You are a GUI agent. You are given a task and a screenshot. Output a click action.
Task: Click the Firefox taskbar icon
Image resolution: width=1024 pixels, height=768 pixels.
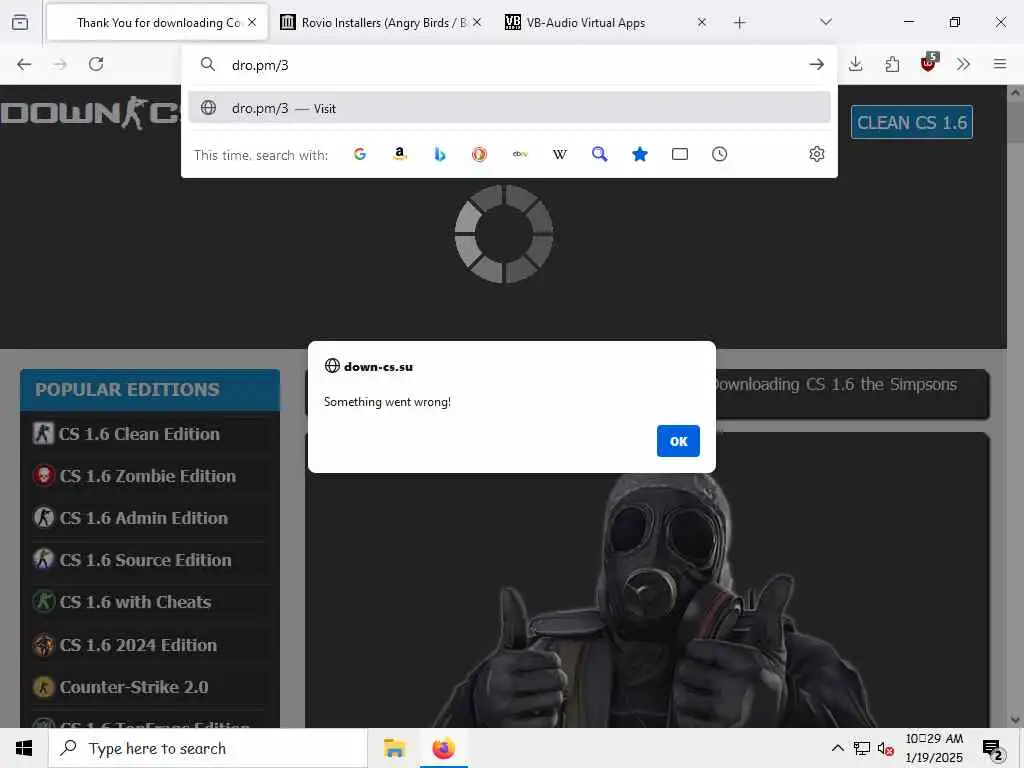pos(443,748)
